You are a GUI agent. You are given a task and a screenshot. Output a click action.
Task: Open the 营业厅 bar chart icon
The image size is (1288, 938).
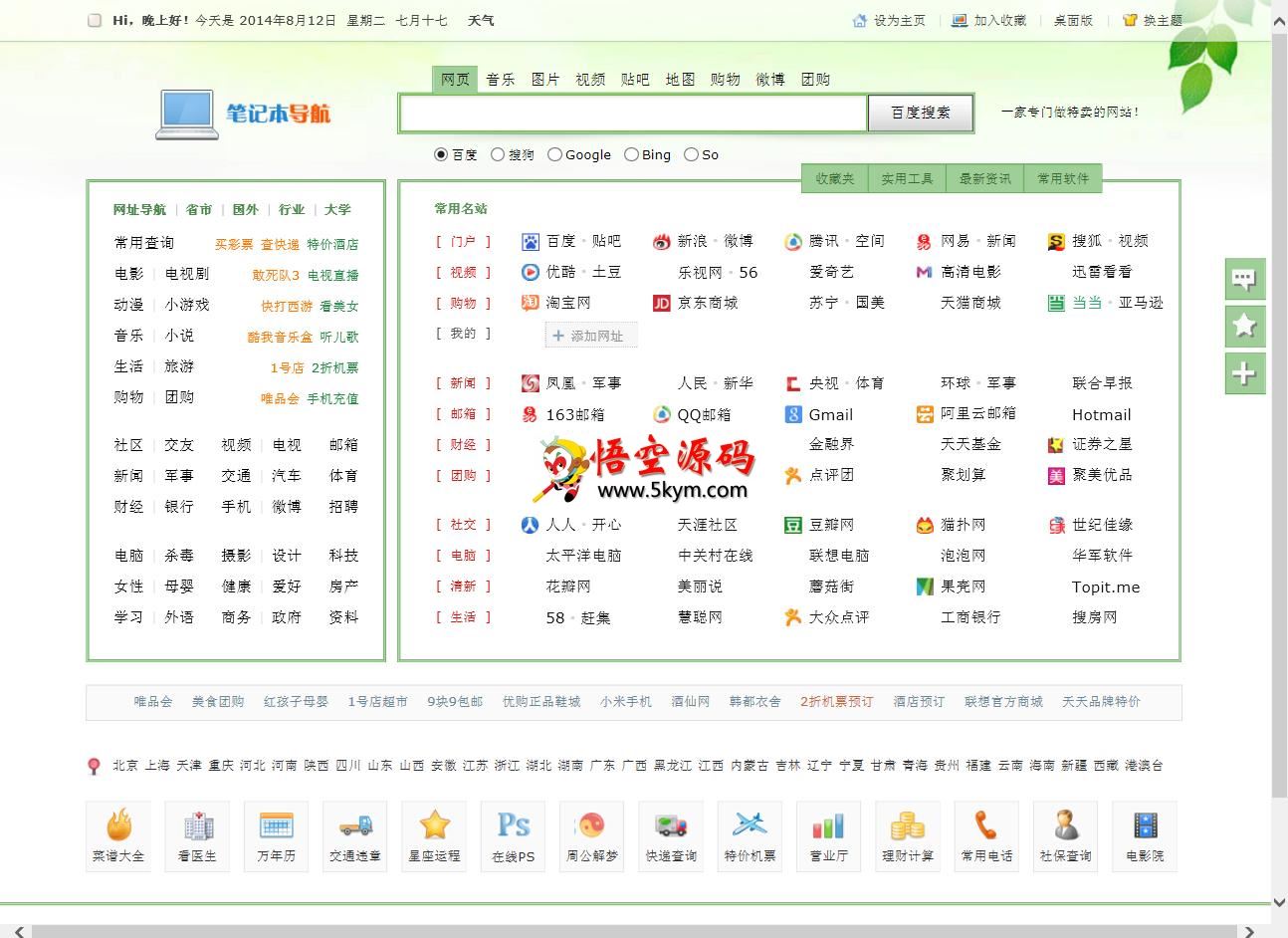pos(829,824)
